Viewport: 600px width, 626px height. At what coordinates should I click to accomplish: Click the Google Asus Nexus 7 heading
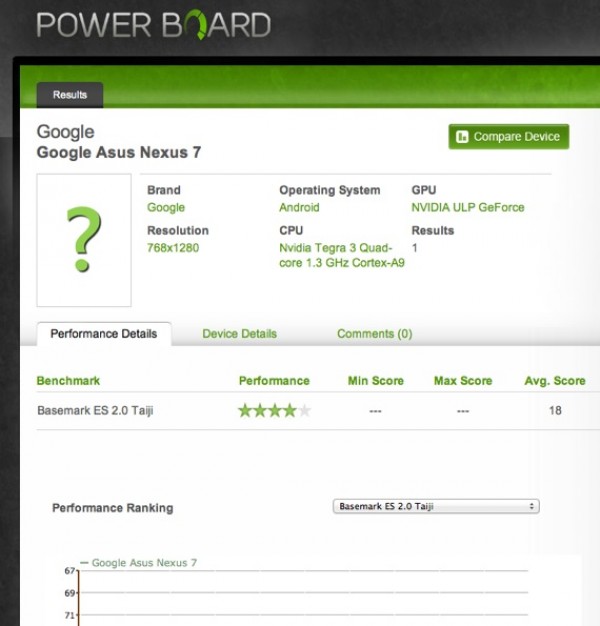coord(119,153)
